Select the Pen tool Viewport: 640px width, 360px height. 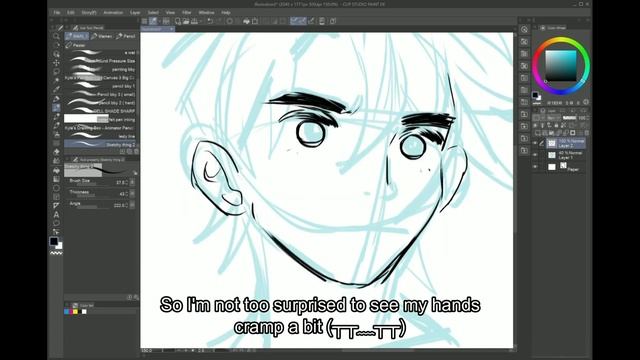(56, 99)
